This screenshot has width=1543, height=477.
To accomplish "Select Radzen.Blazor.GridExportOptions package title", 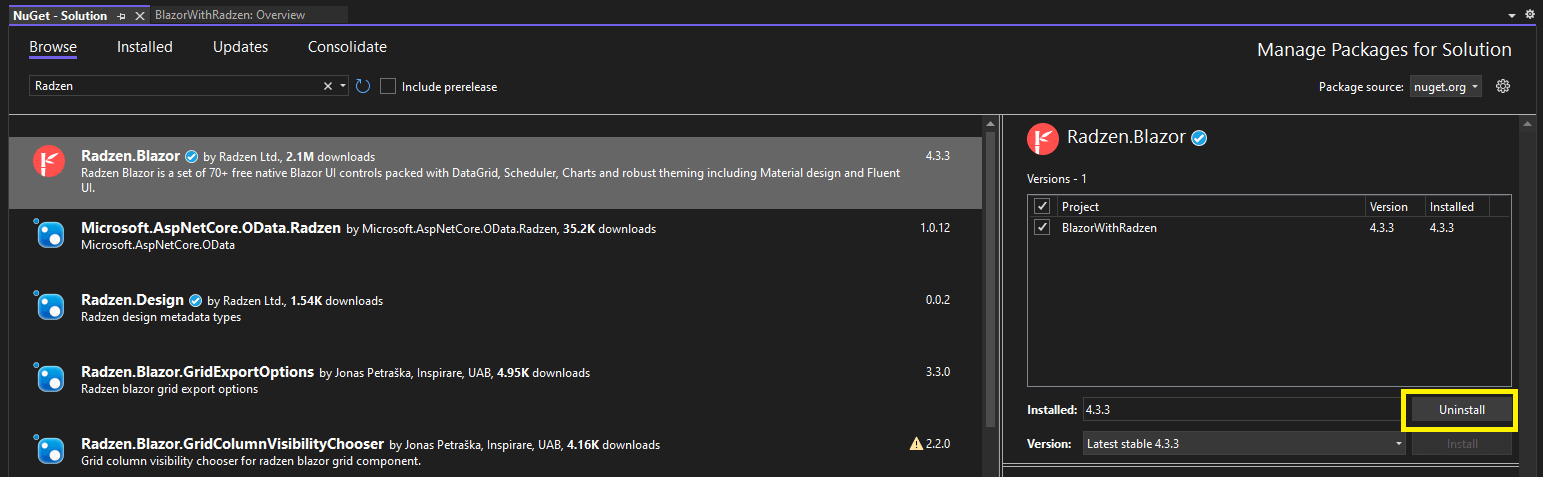I will pyautogui.click(x=198, y=372).
